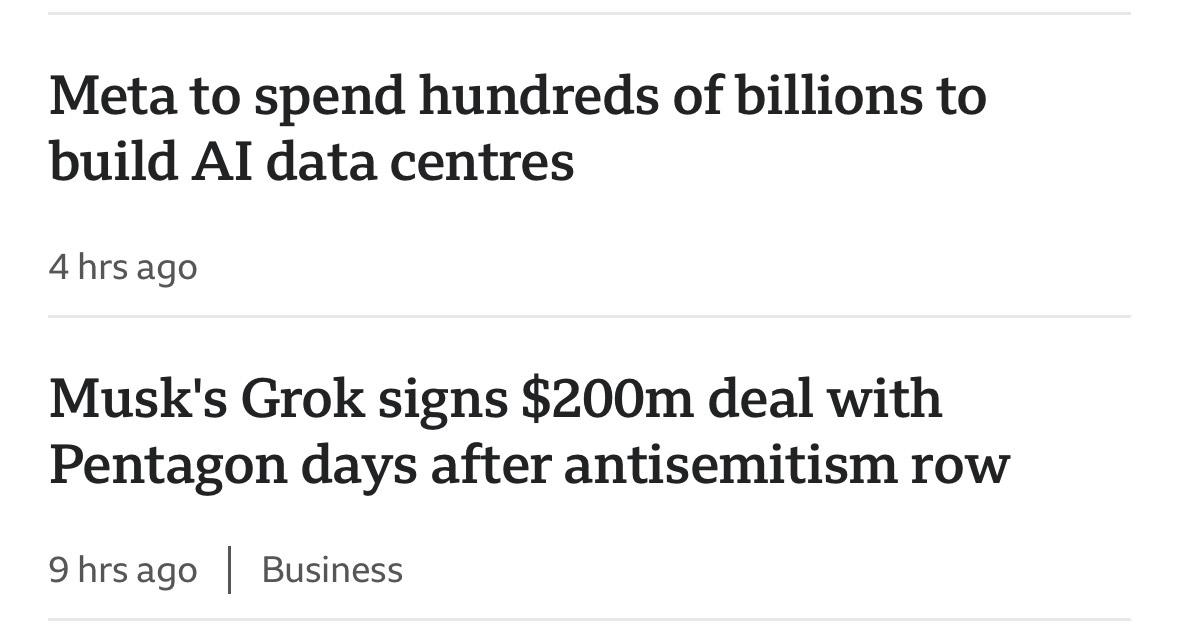Click 'antisemitism row' at end of headline

click(787, 465)
